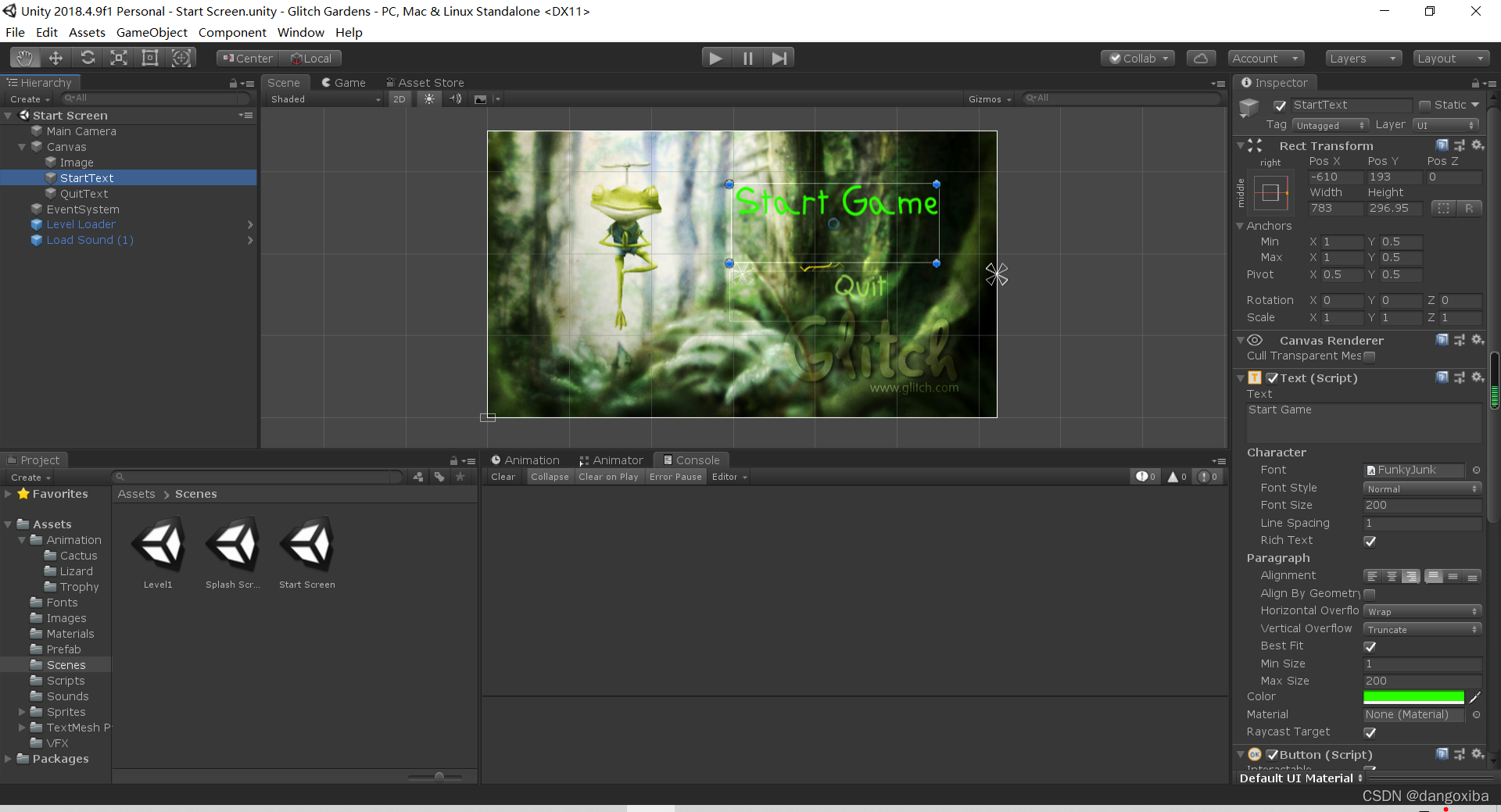Open the green text Color swatch
The width and height of the screenshot is (1501, 812).
point(1413,697)
